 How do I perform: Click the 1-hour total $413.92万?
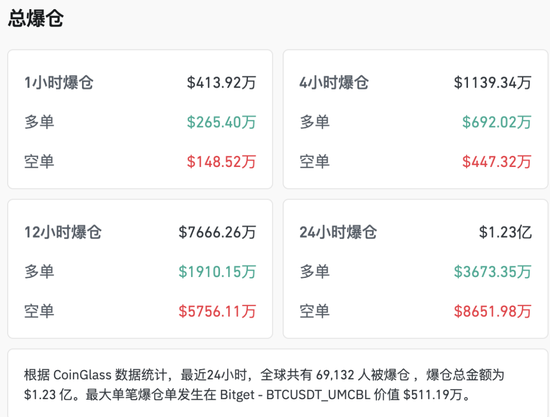click(x=221, y=83)
